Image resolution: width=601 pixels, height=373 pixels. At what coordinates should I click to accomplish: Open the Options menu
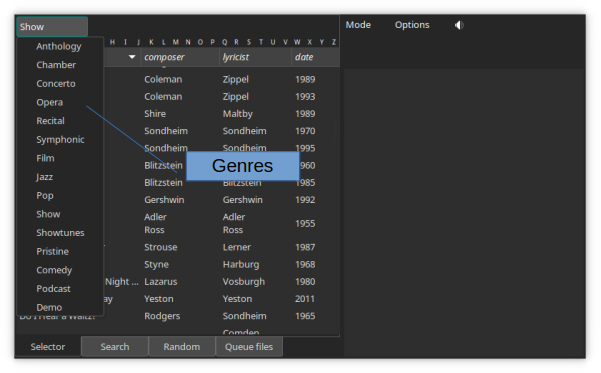tap(412, 25)
